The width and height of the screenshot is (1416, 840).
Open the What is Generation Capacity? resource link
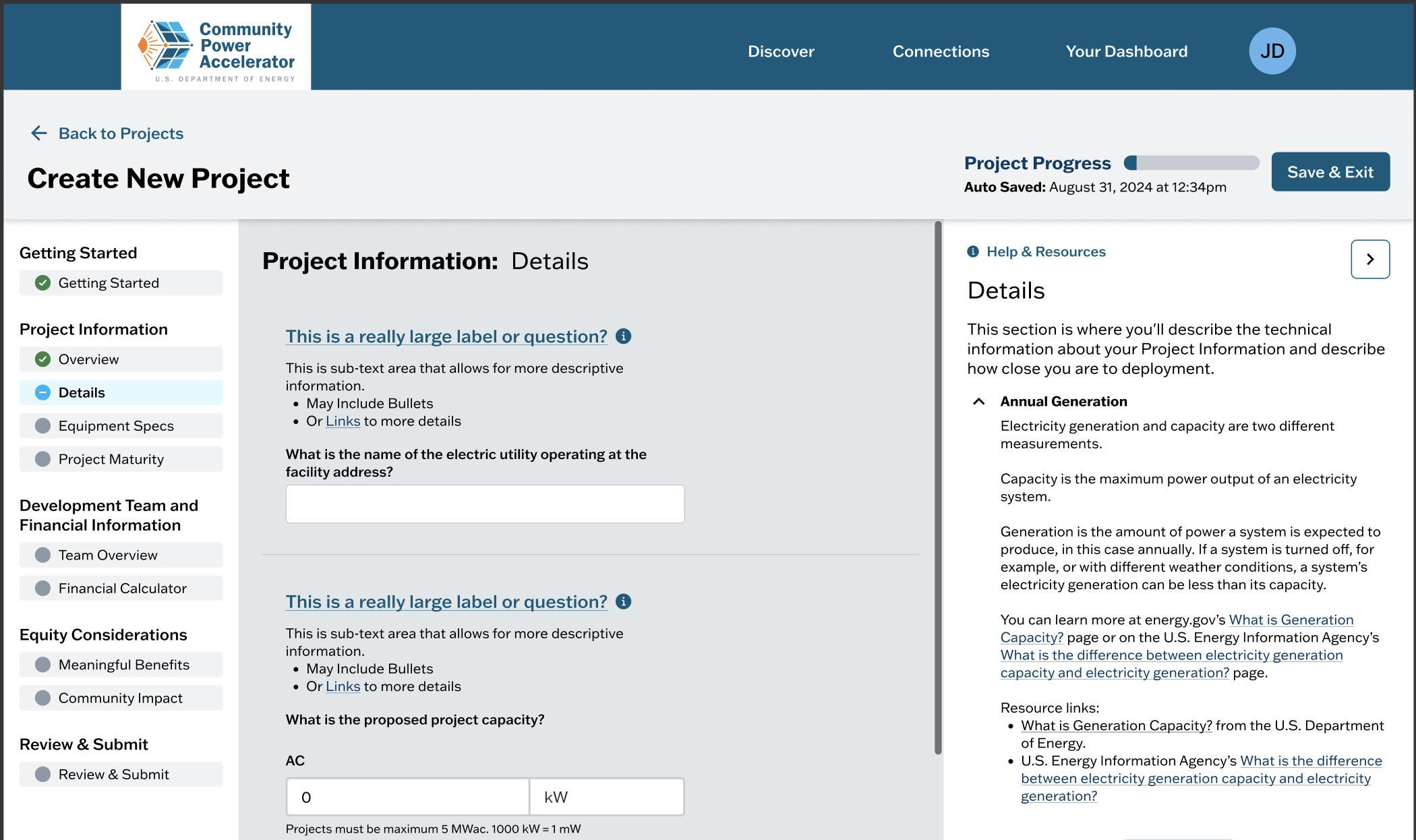coord(1116,726)
